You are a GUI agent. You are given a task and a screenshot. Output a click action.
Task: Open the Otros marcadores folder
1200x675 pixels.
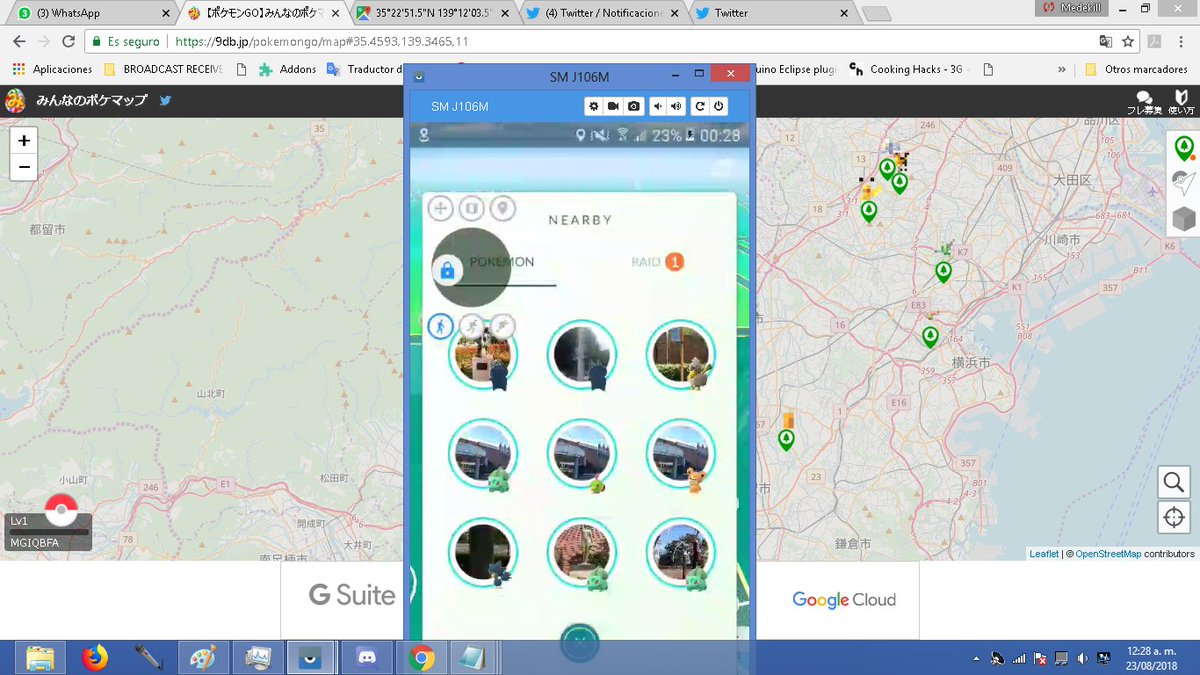1134,69
